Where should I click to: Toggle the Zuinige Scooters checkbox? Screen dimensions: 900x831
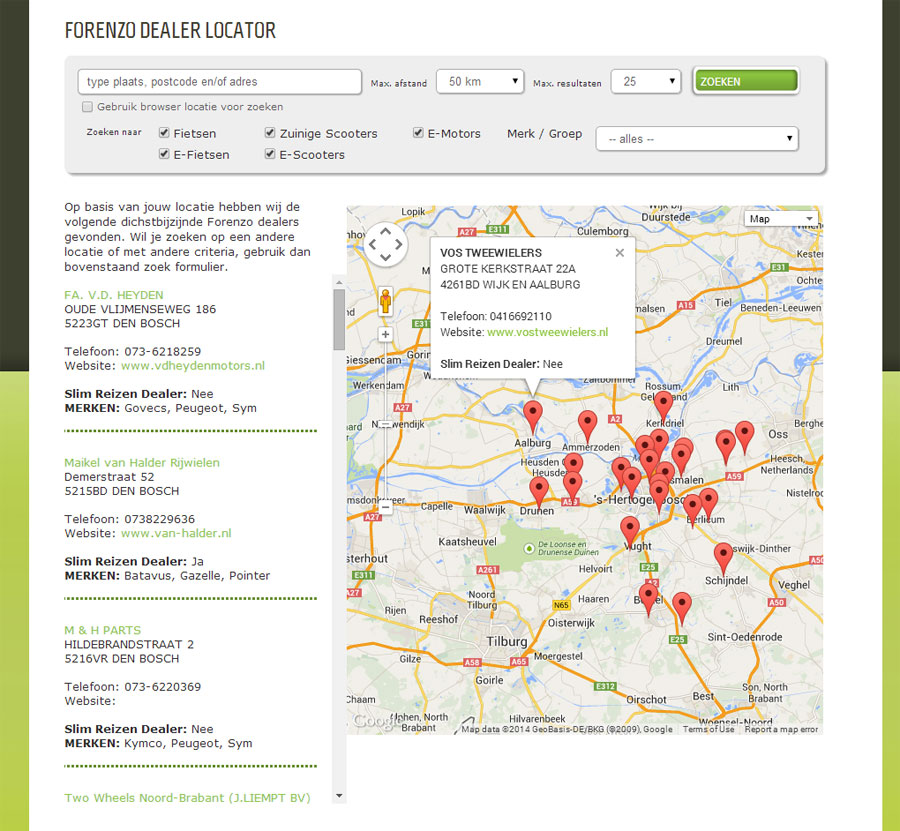click(270, 133)
